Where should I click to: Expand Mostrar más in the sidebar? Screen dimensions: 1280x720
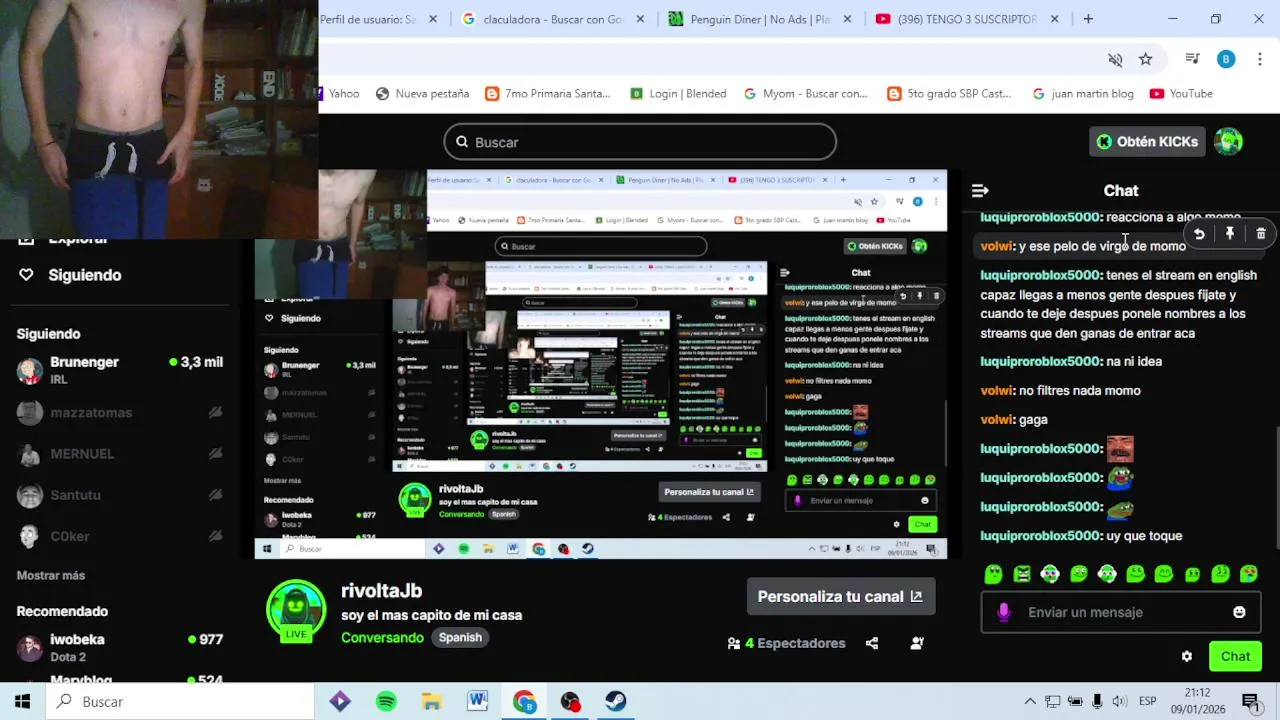point(51,575)
